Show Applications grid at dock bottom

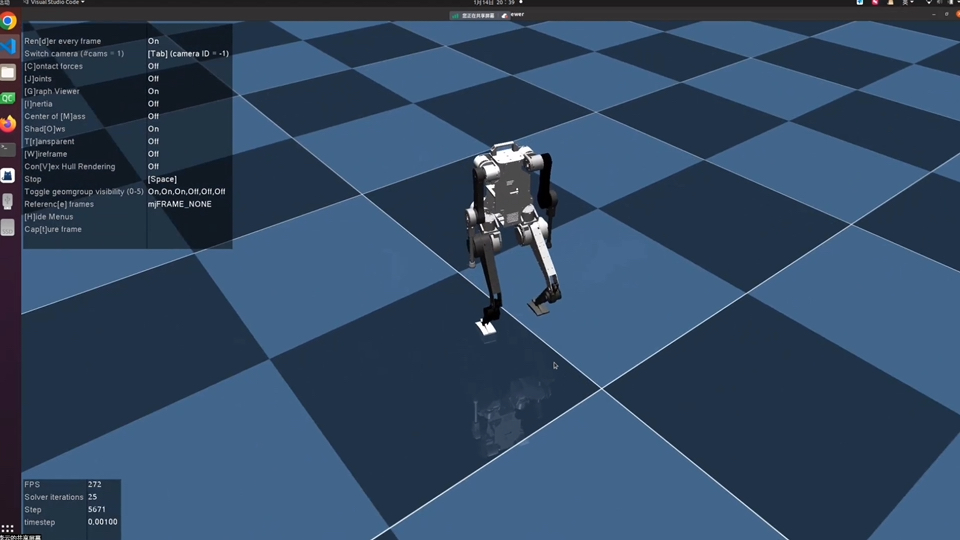pos(7,528)
